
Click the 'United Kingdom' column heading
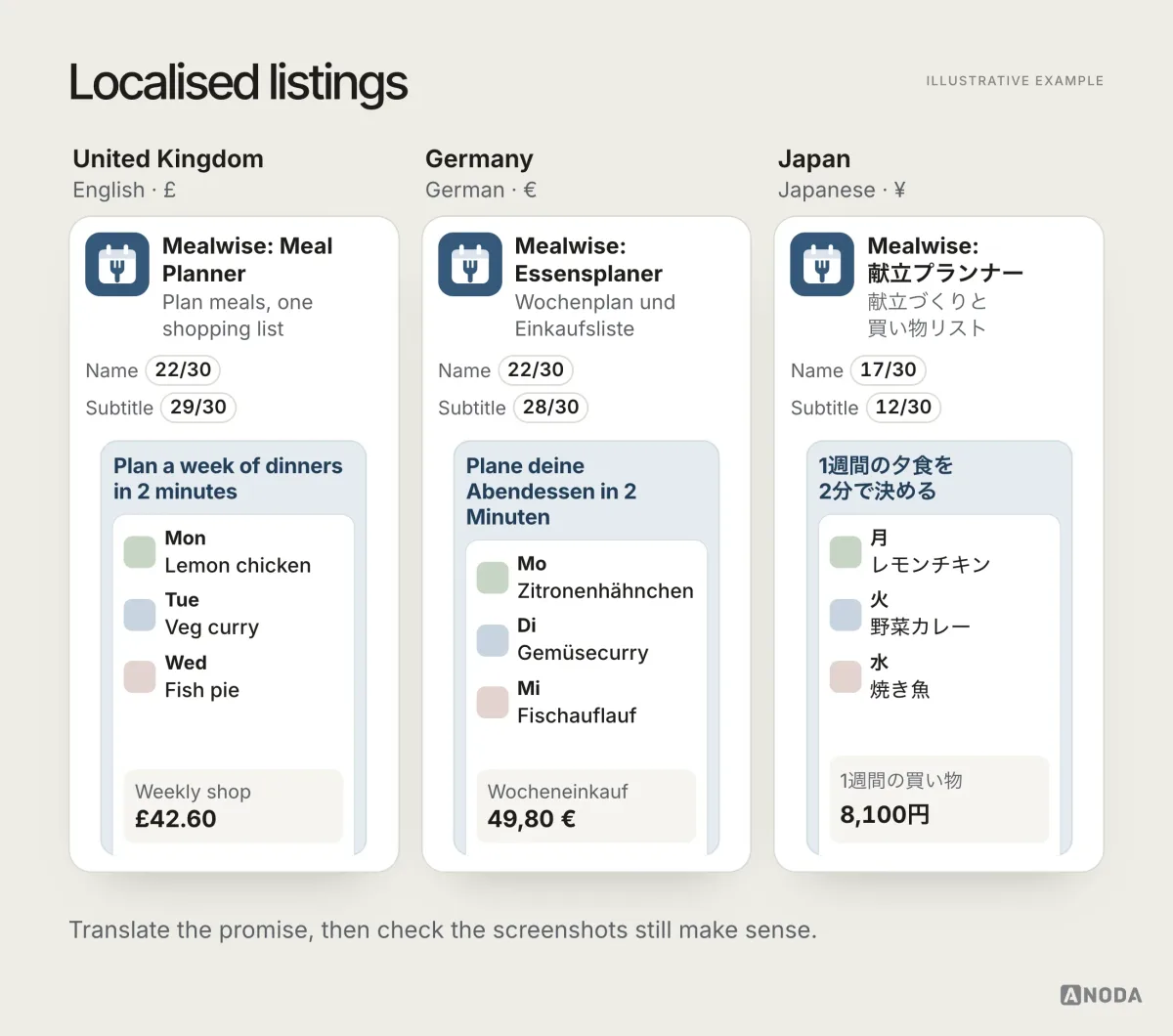[x=168, y=159]
